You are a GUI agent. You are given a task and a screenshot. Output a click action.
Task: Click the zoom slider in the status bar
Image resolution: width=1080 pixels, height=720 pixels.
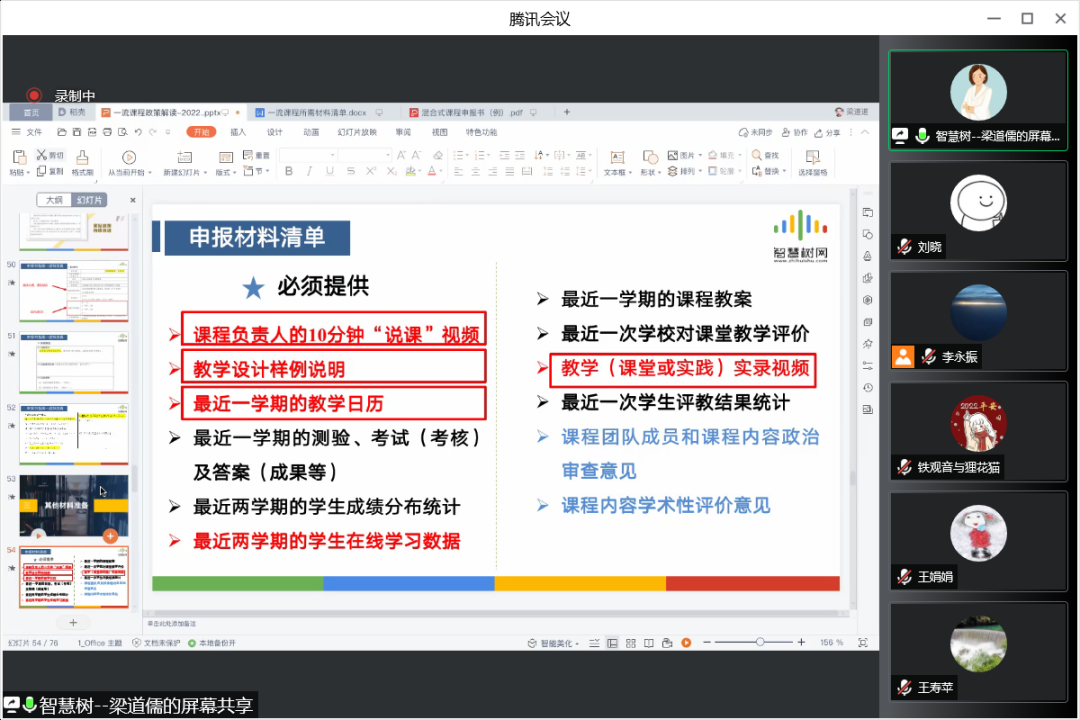click(x=760, y=642)
